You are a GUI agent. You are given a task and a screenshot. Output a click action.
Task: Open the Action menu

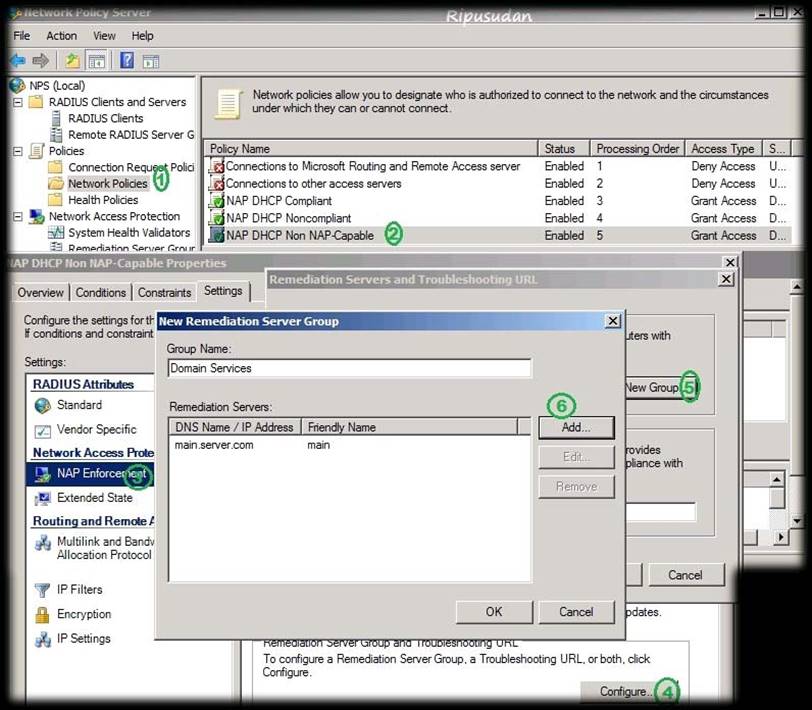(x=61, y=36)
